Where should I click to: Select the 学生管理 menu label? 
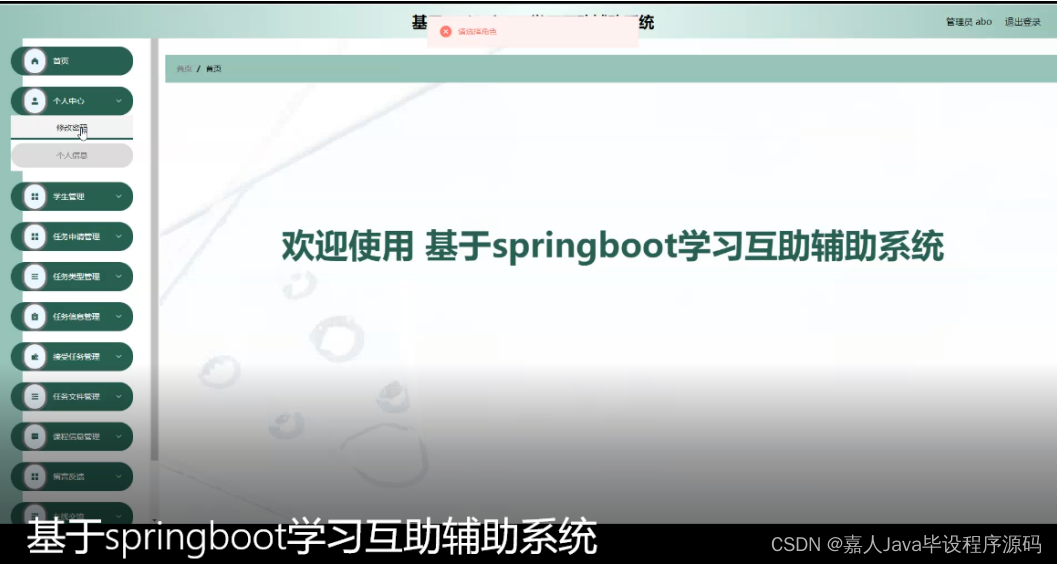[69, 197]
